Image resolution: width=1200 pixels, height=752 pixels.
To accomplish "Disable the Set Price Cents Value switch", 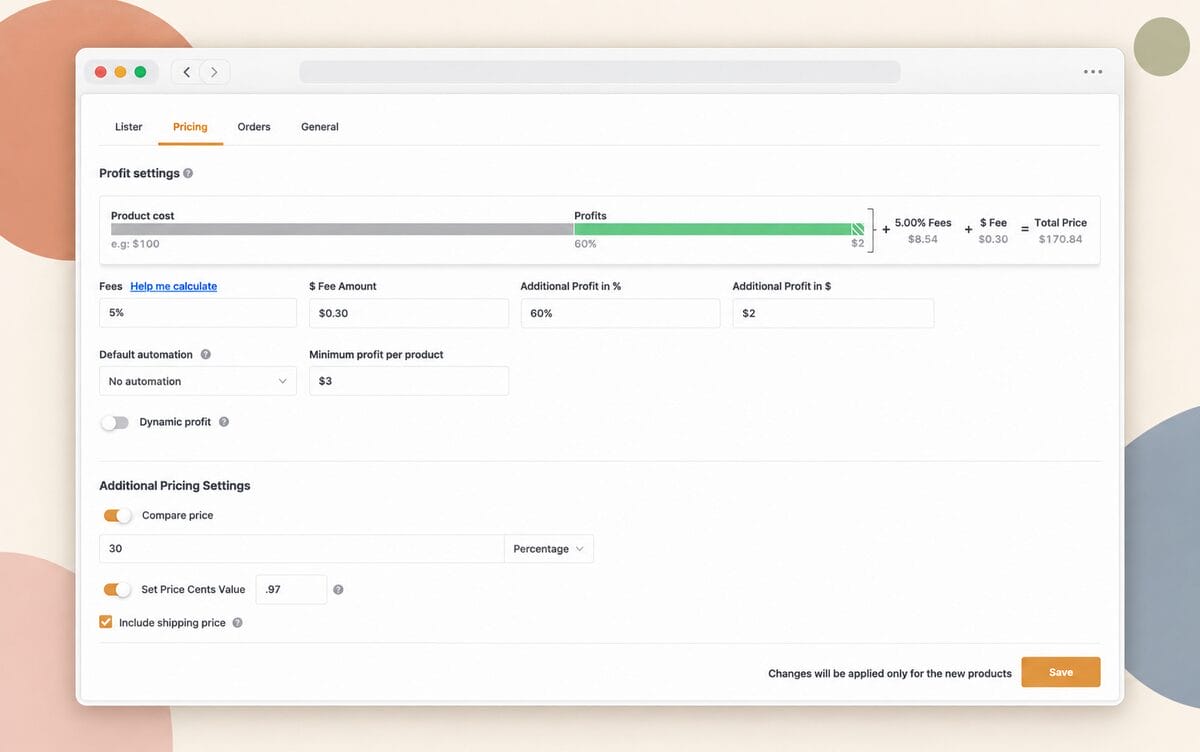I will (117, 590).
